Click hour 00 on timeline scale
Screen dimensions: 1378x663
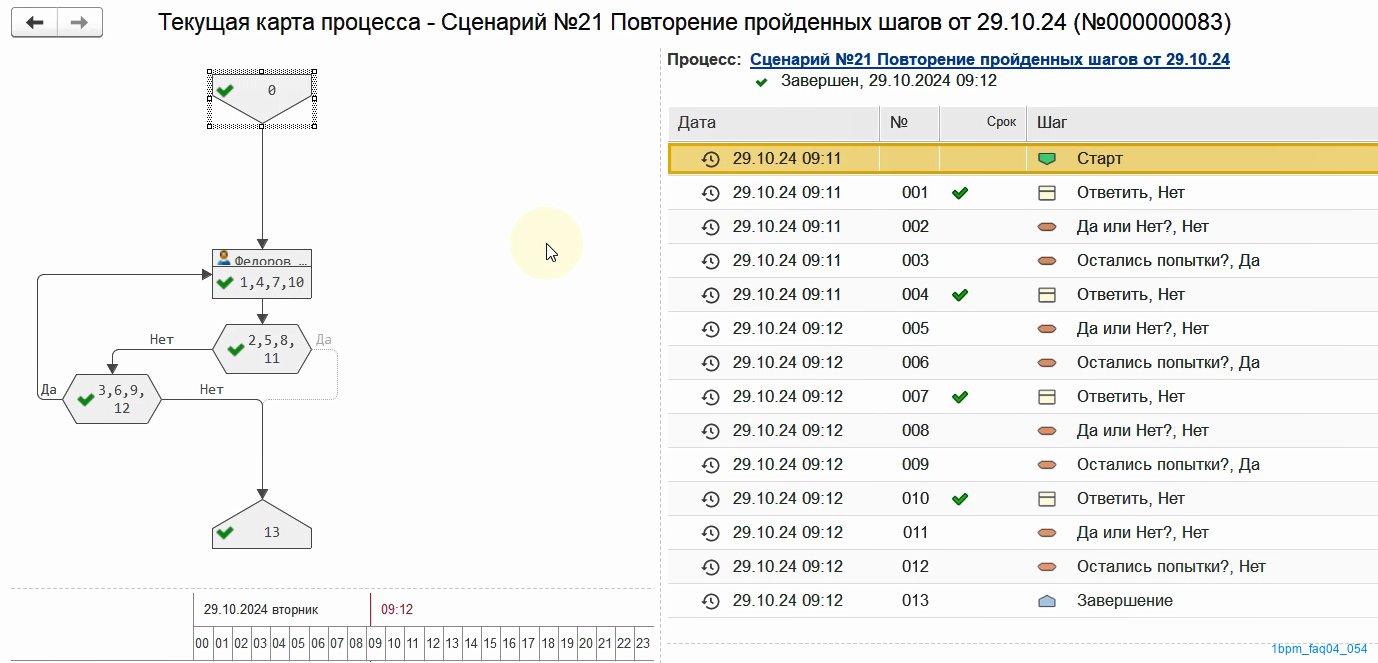(x=202, y=644)
